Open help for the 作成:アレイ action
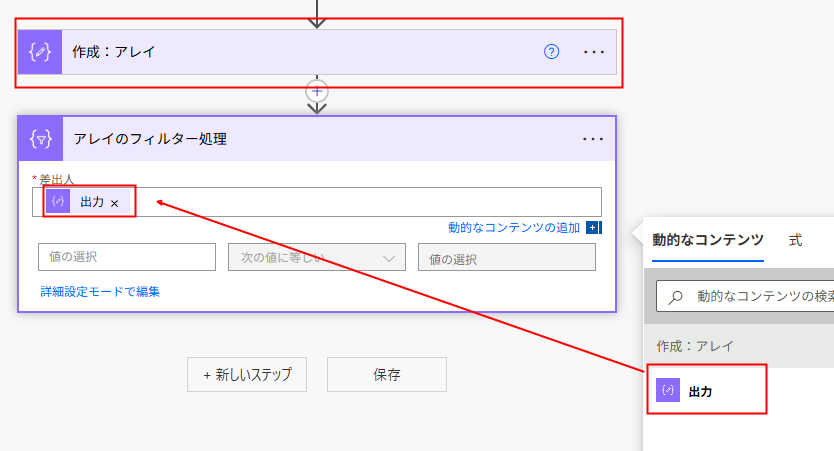The height and width of the screenshot is (451, 834). coord(552,52)
